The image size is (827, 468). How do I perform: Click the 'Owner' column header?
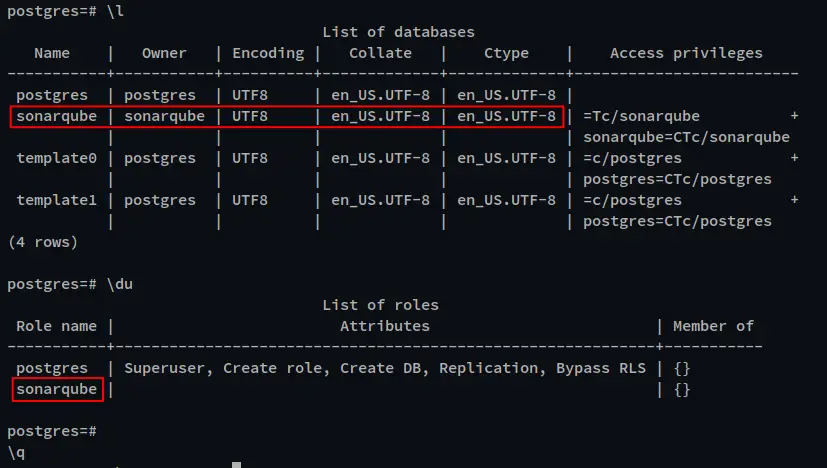tap(164, 53)
